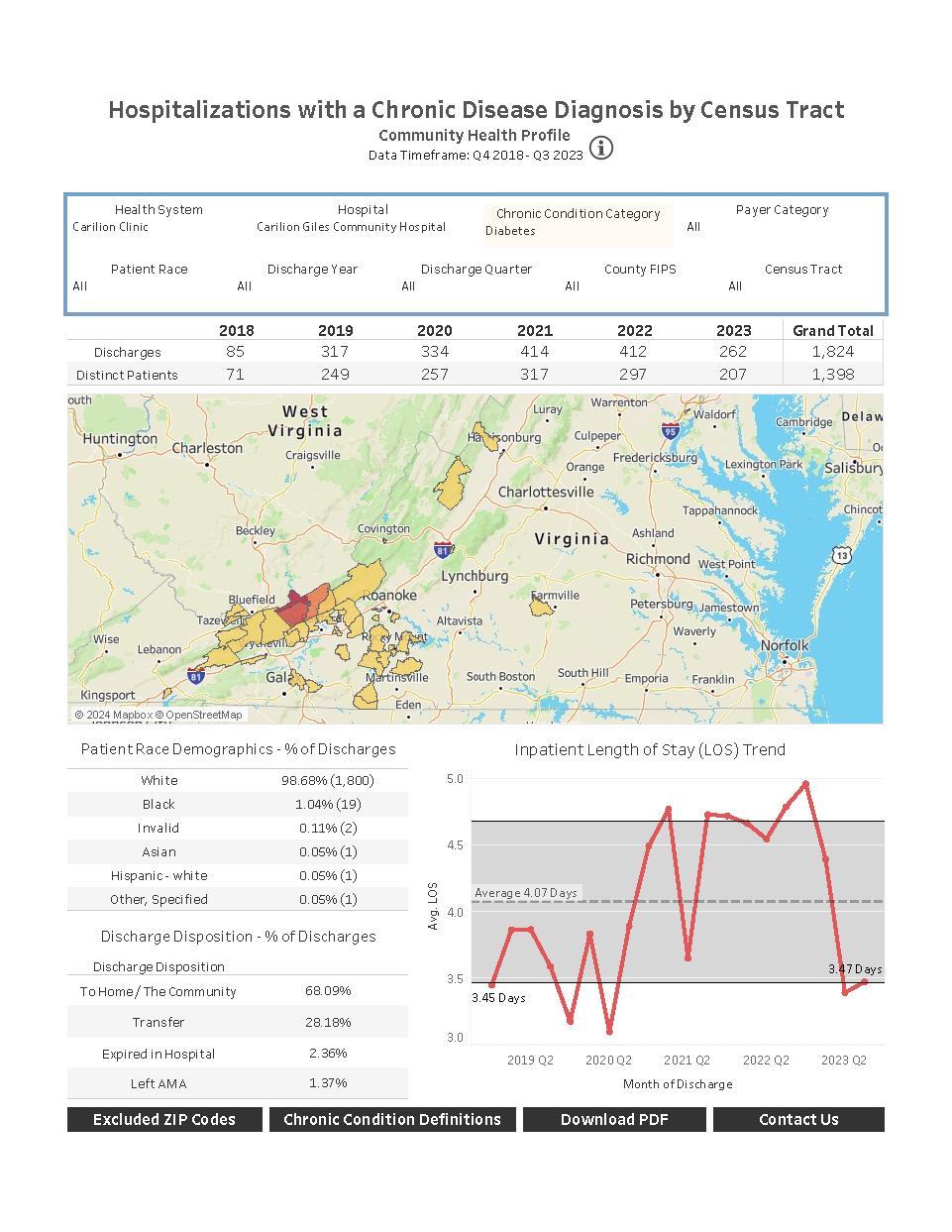
Task: Select the Grand Total column header
Action: pyautogui.click(x=833, y=330)
